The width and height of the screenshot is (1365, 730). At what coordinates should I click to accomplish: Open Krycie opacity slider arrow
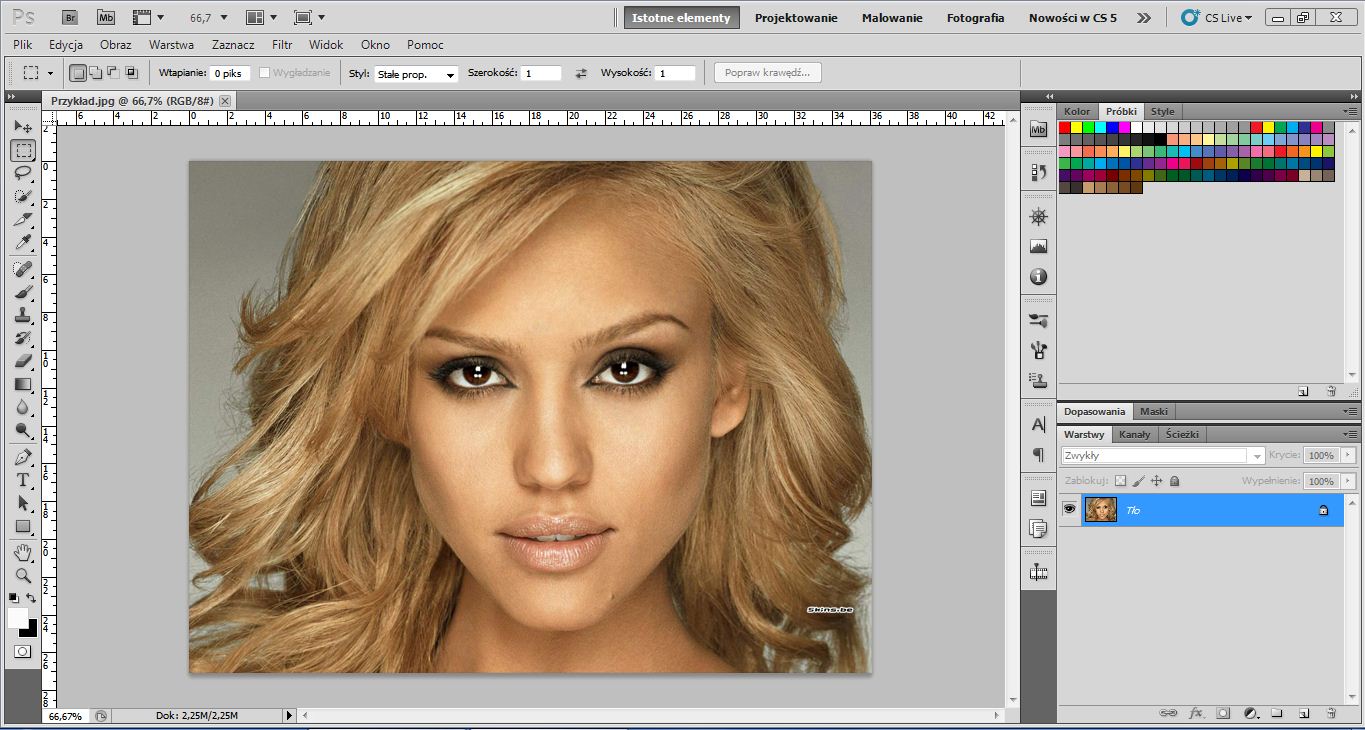[1348, 455]
